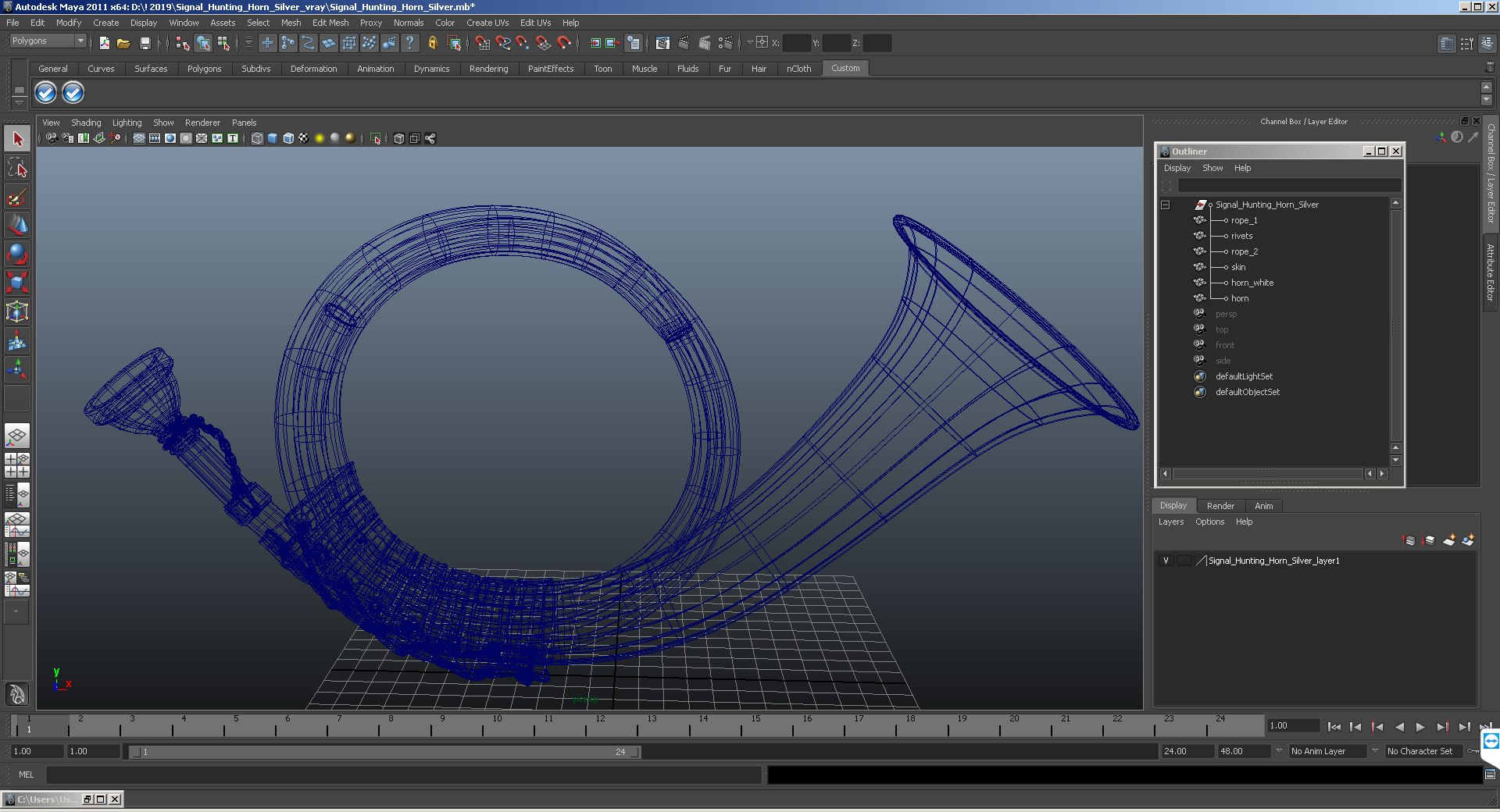Viewport: 1500px width, 812px height.
Task: Play animation forwards
Action: pyautogui.click(x=1420, y=727)
